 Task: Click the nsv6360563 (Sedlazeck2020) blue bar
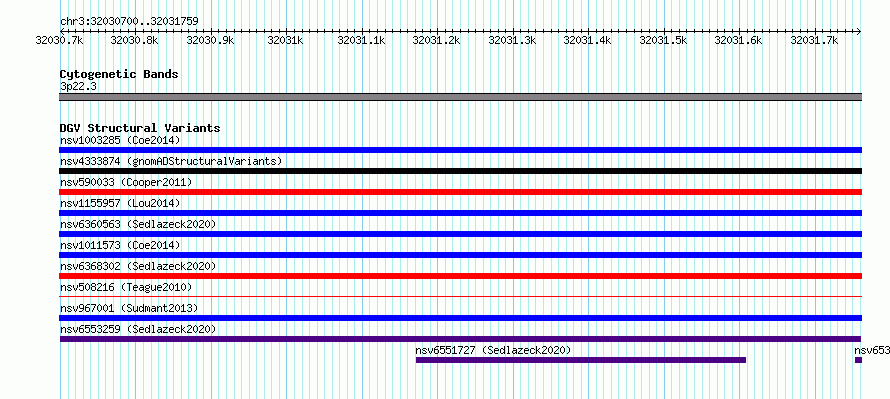[460, 234]
